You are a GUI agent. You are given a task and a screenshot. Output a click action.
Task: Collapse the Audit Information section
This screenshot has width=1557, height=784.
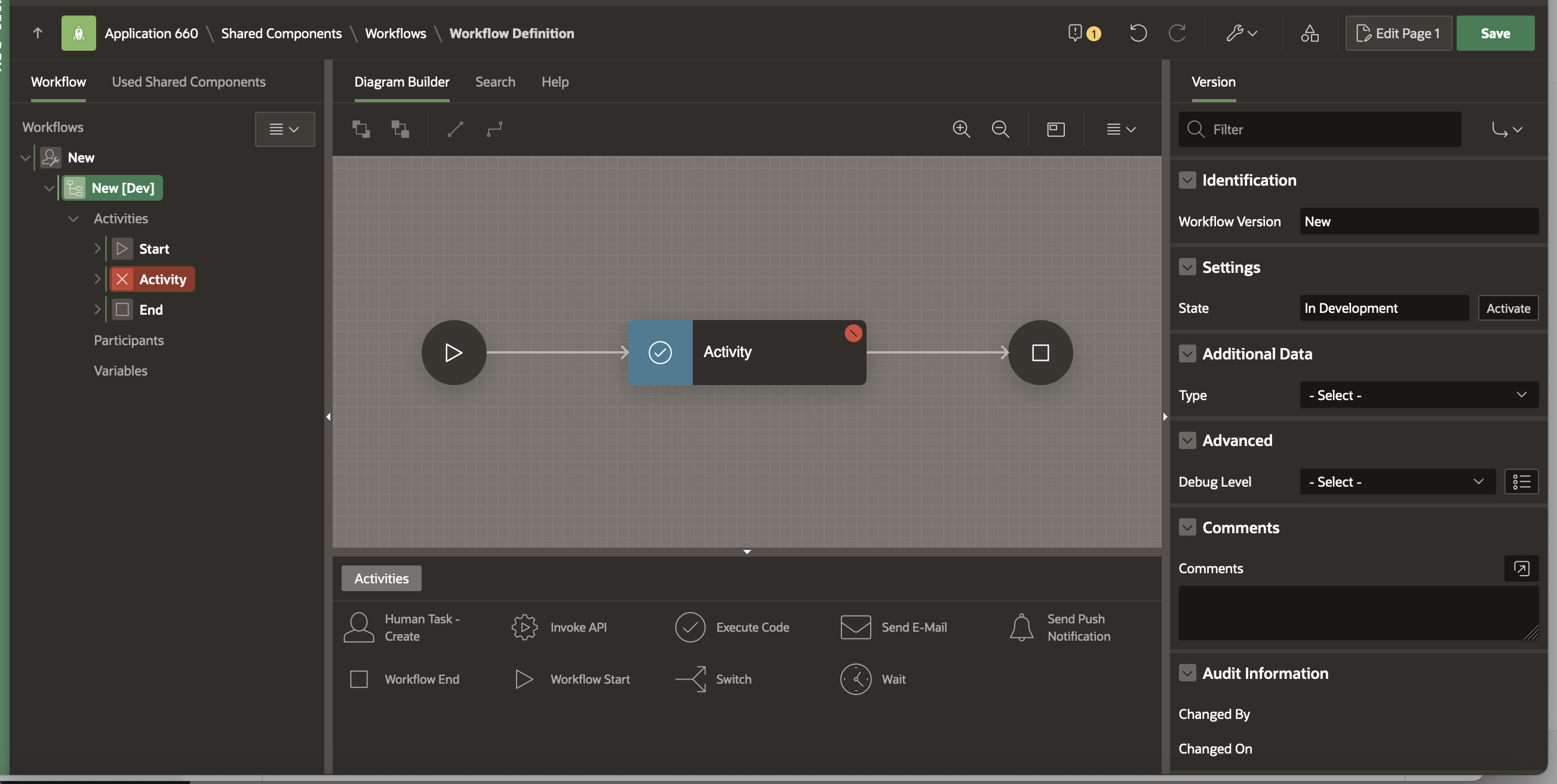[x=1187, y=673]
